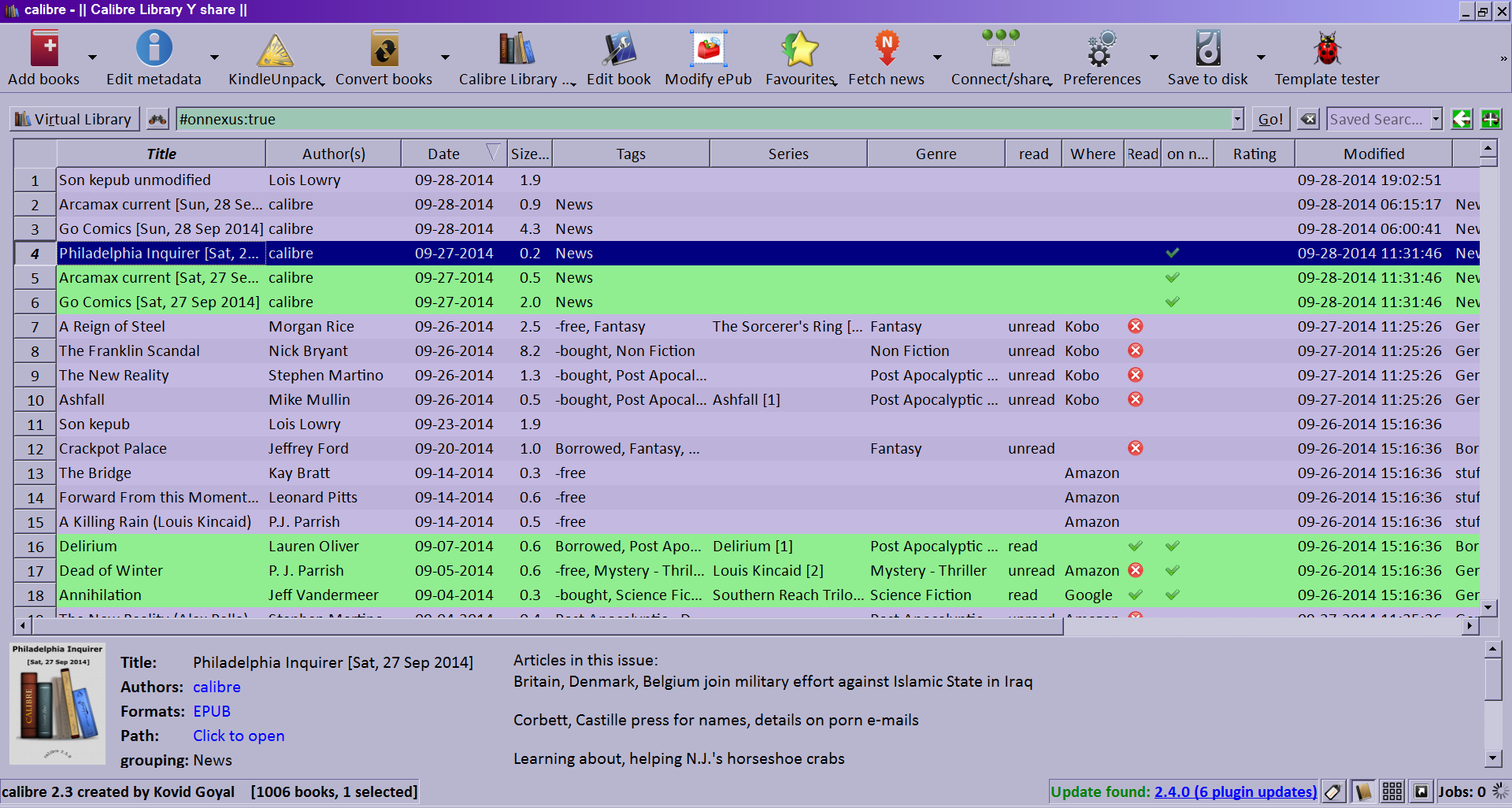The image size is (1512, 808).
Task: Click the Virtual Library button
Action: coord(75,119)
